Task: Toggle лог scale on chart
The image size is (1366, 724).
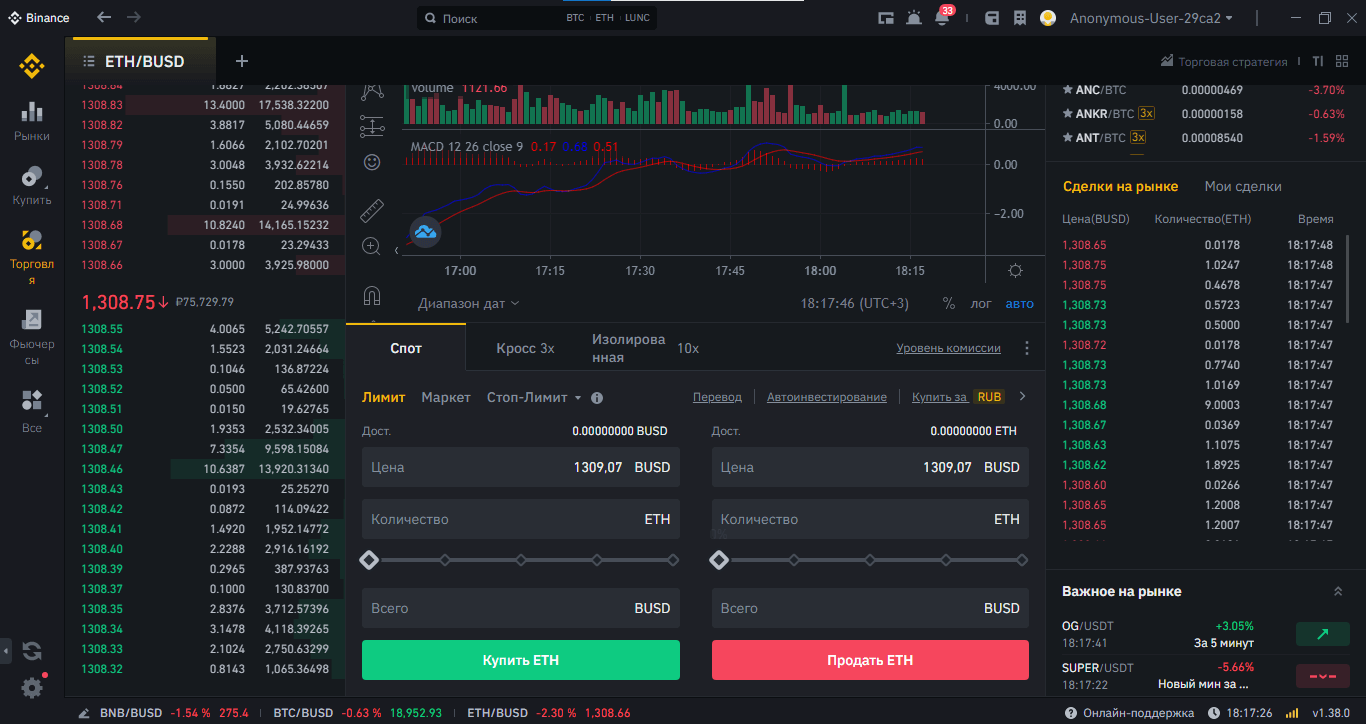Action: (x=981, y=303)
